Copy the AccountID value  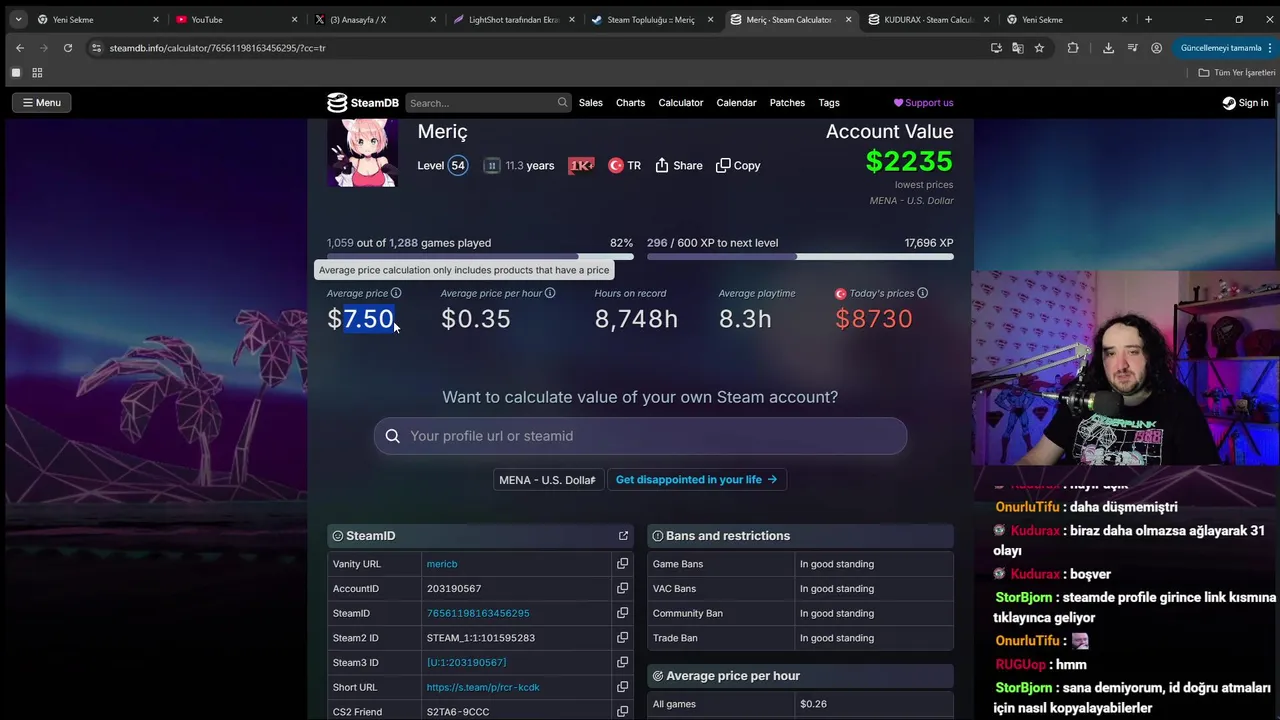click(x=622, y=589)
